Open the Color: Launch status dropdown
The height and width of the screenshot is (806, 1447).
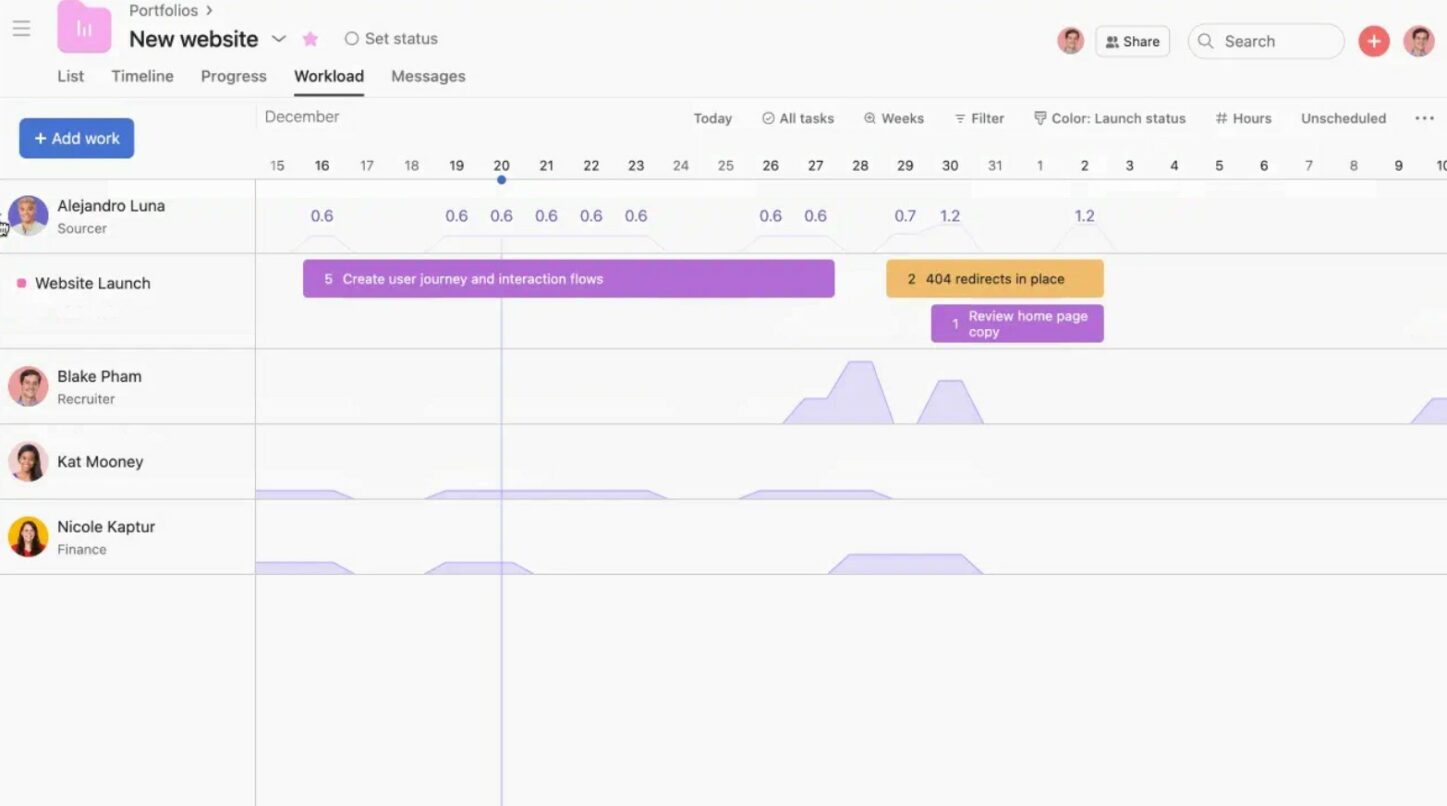pyautogui.click(x=1110, y=118)
